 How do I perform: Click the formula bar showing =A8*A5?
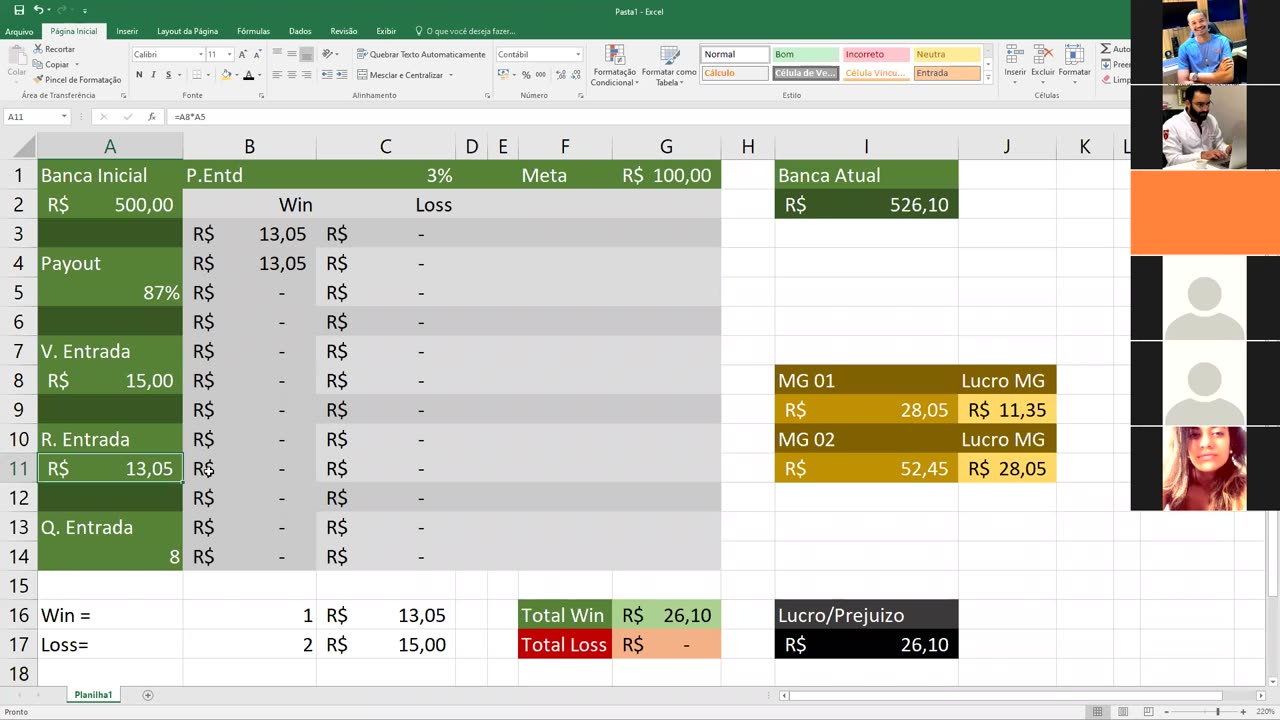pyautogui.click(x=648, y=117)
